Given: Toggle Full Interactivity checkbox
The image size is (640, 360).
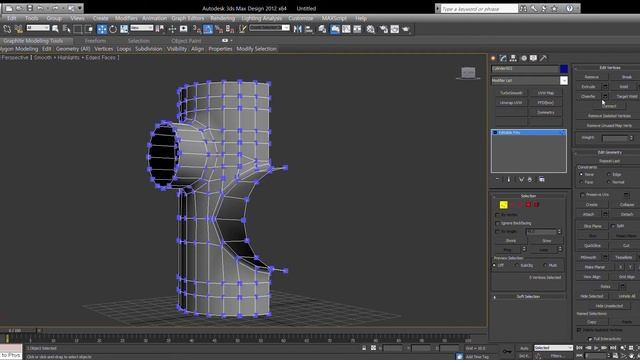Looking at the screenshot, I should (590, 339).
